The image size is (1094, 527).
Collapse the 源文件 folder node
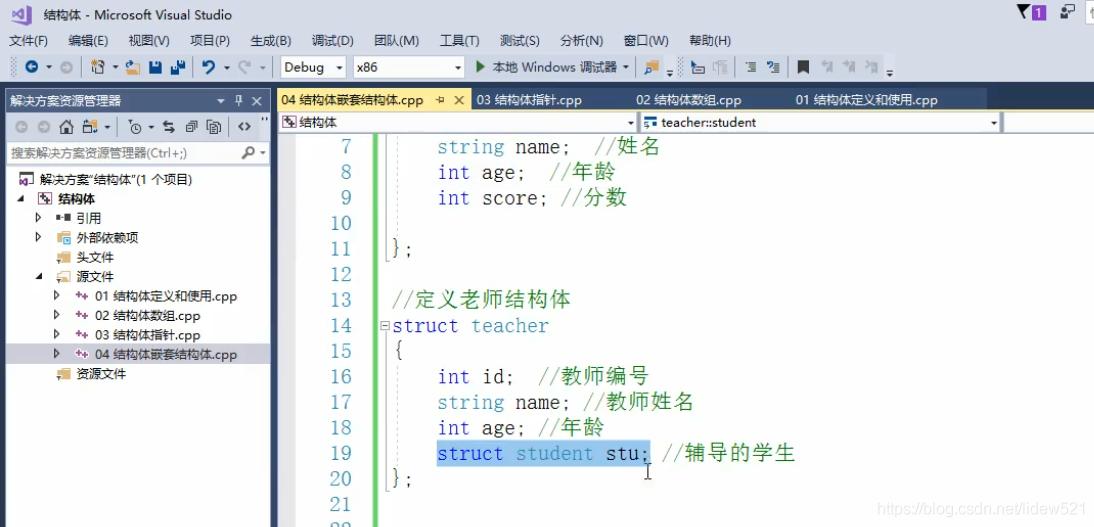[38, 276]
